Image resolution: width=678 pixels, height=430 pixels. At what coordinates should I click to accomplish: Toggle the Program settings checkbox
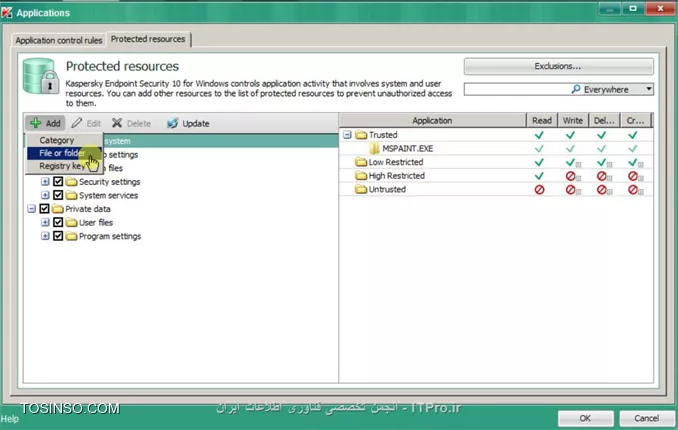(58, 236)
